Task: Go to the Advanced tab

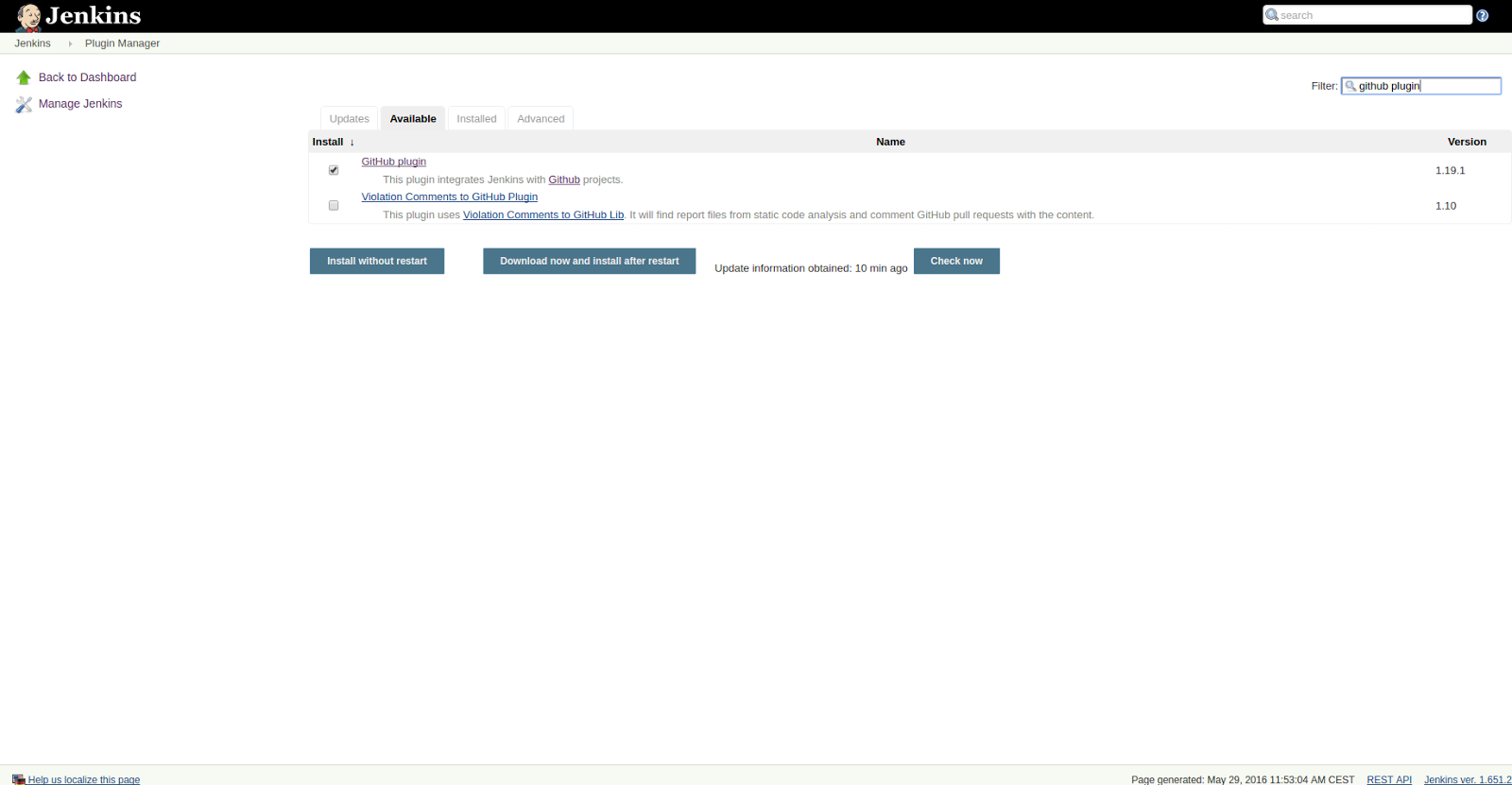Action: [541, 118]
